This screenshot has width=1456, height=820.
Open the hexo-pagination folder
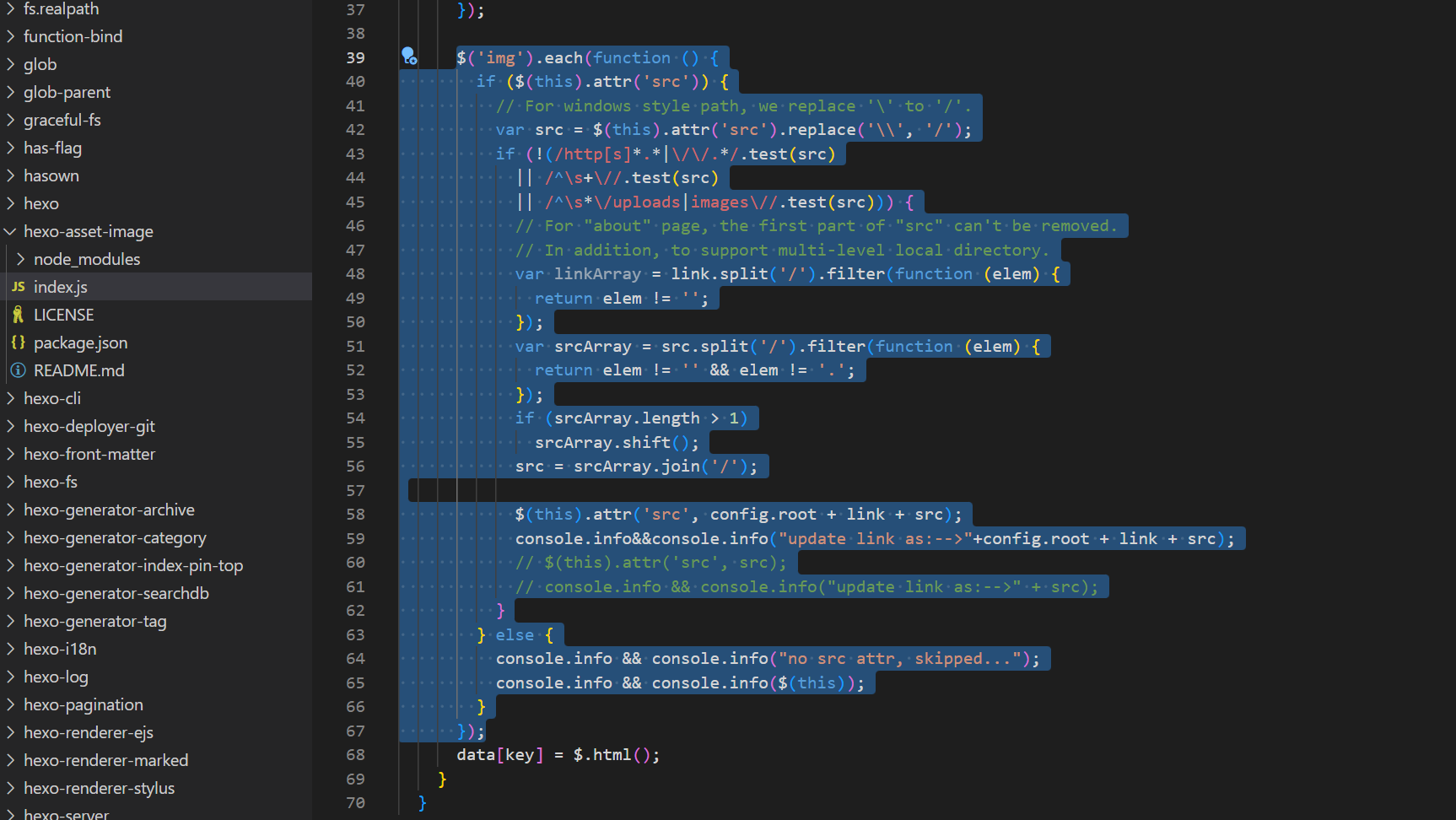pyautogui.click(x=83, y=704)
